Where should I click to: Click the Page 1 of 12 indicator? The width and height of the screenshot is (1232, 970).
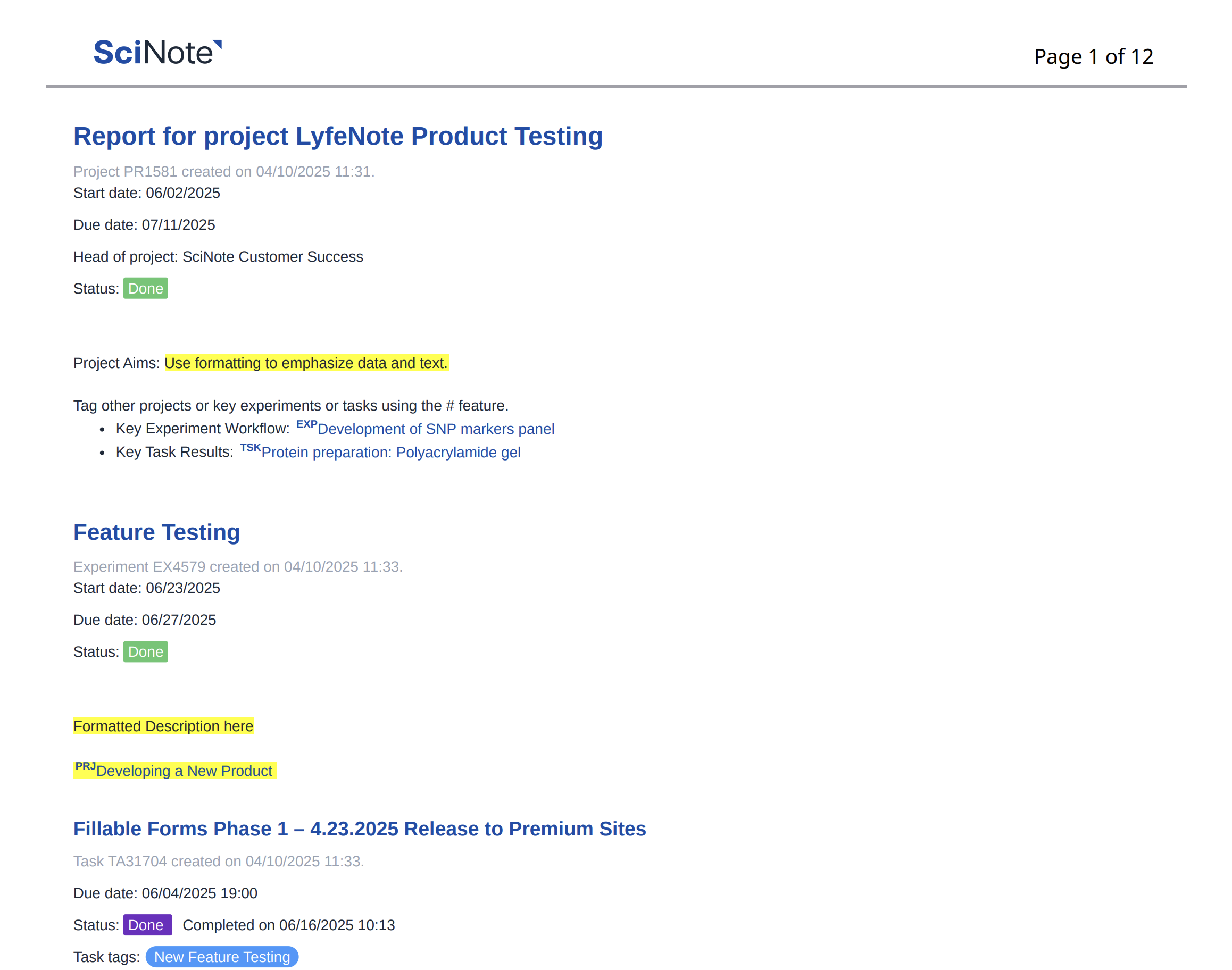[1093, 56]
